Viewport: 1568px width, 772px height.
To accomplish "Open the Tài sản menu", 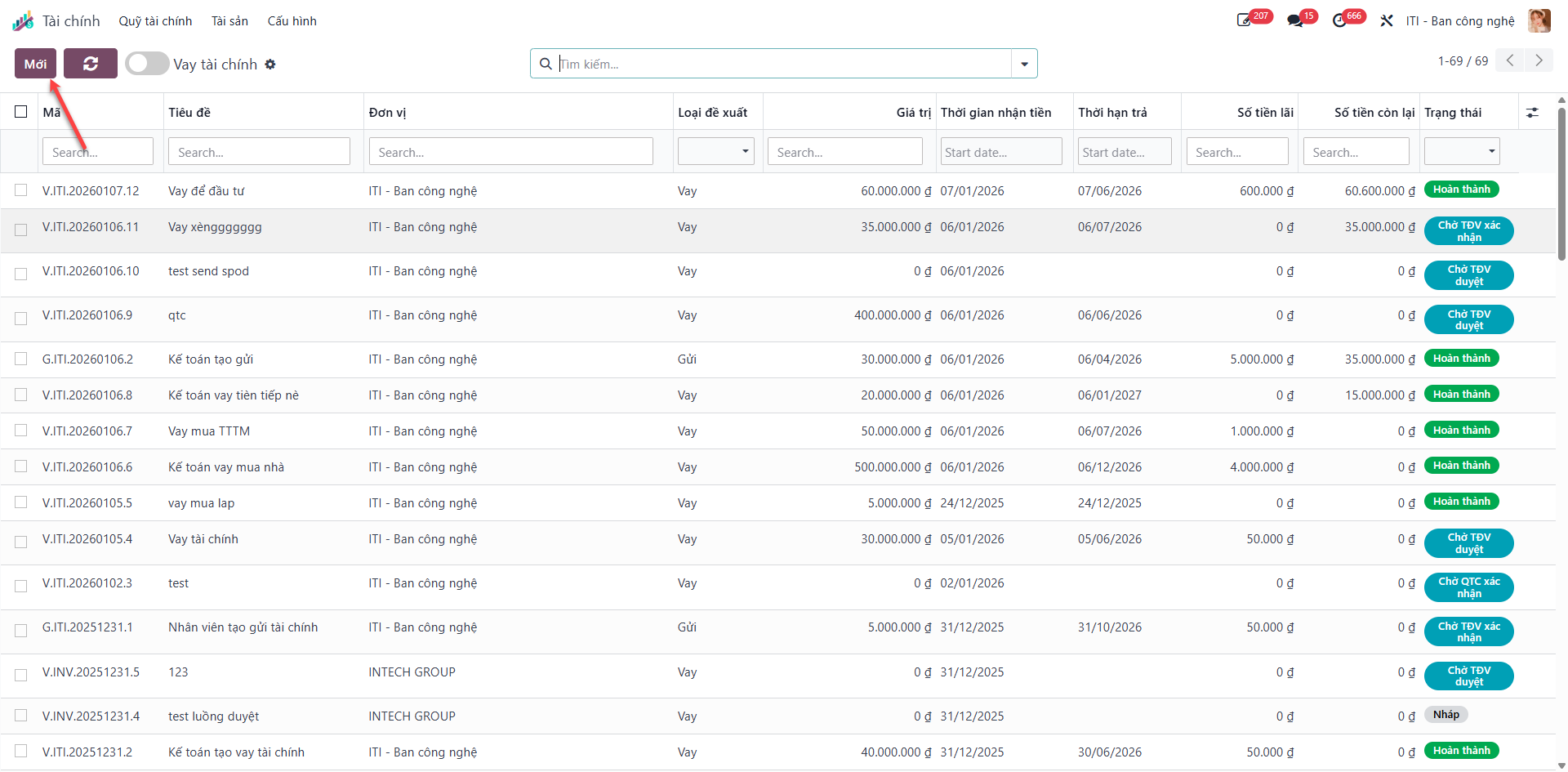I will click(229, 20).
